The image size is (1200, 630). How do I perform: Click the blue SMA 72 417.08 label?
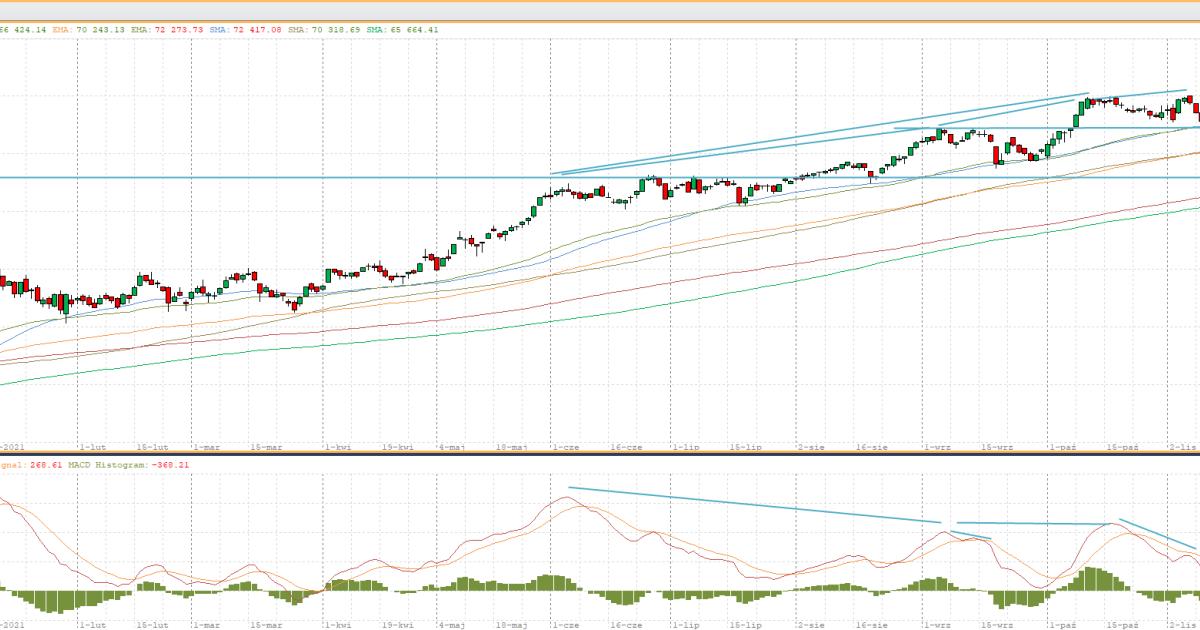[x=245, y=30]
